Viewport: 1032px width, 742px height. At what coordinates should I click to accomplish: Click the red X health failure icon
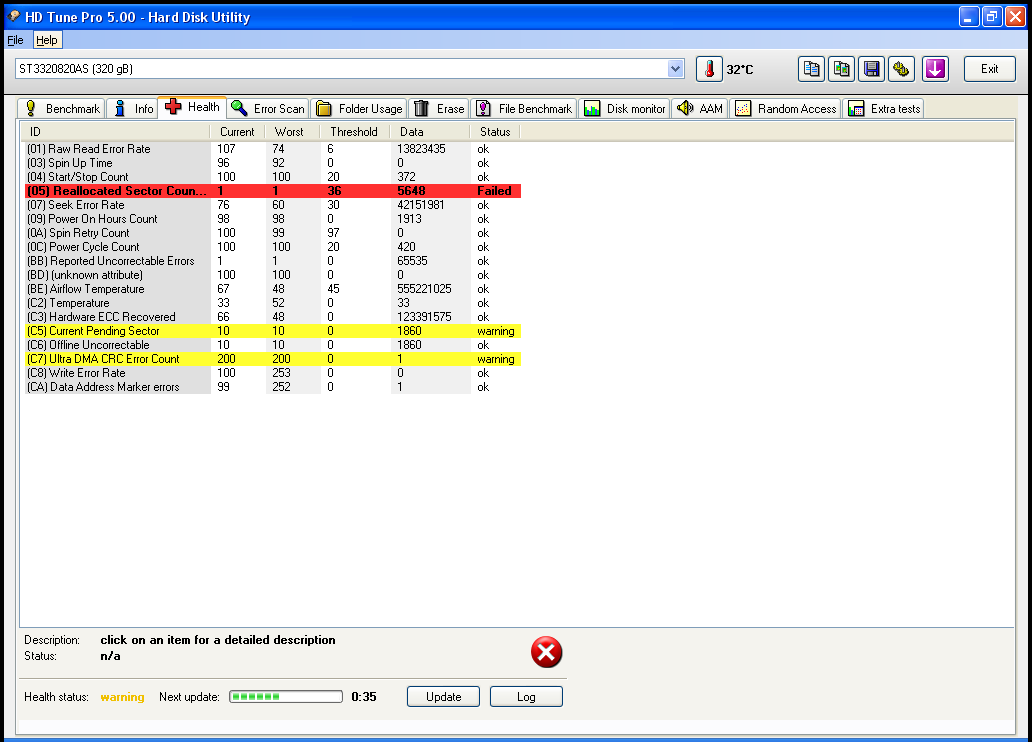[546, 652]
